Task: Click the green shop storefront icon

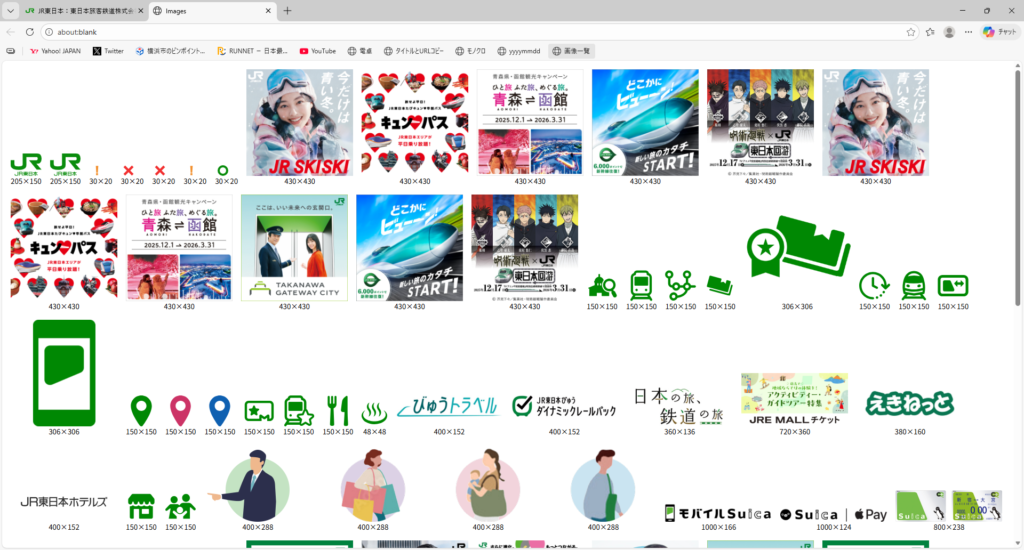Action: click(141, 506)
